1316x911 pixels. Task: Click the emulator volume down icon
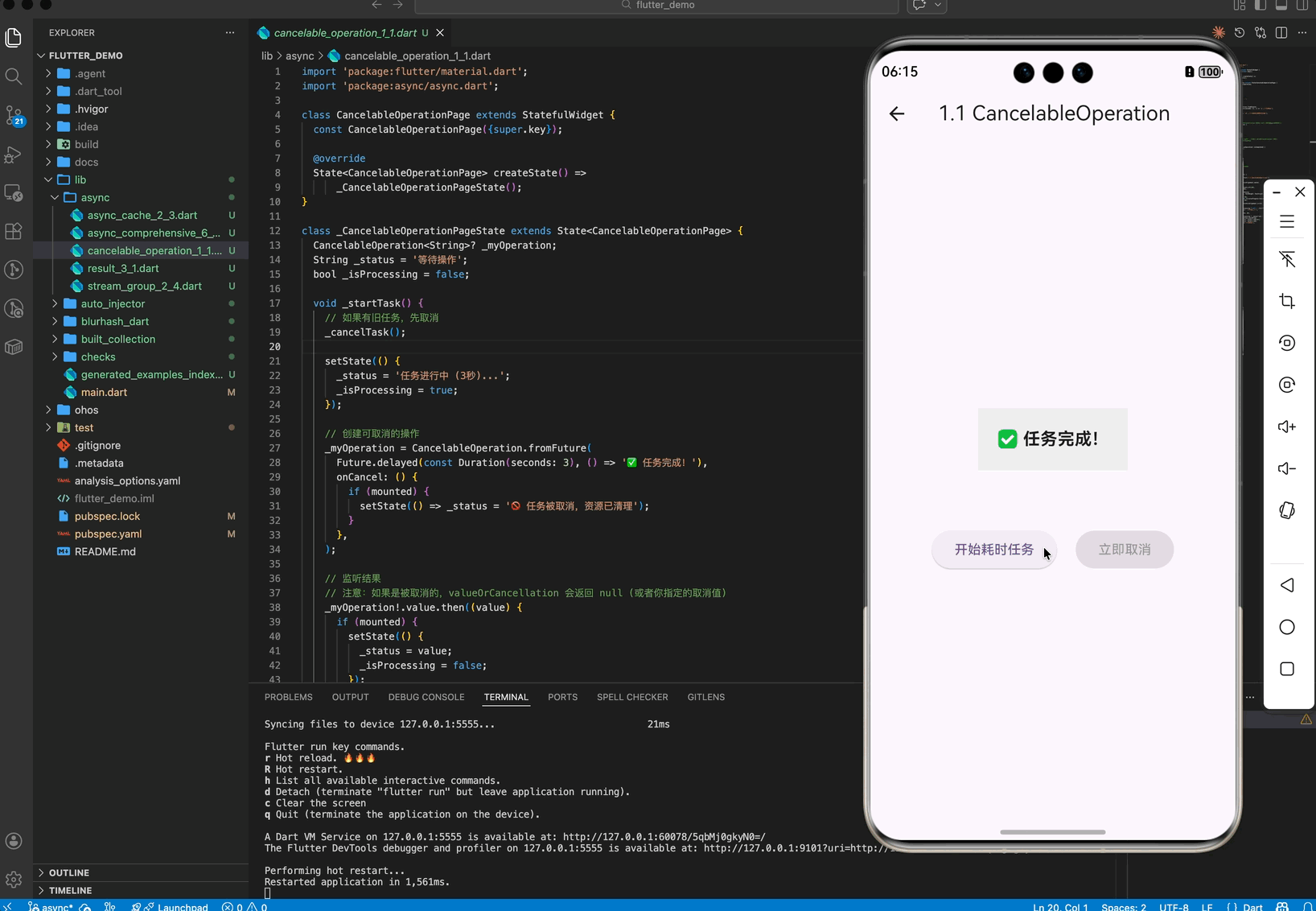1287,468
